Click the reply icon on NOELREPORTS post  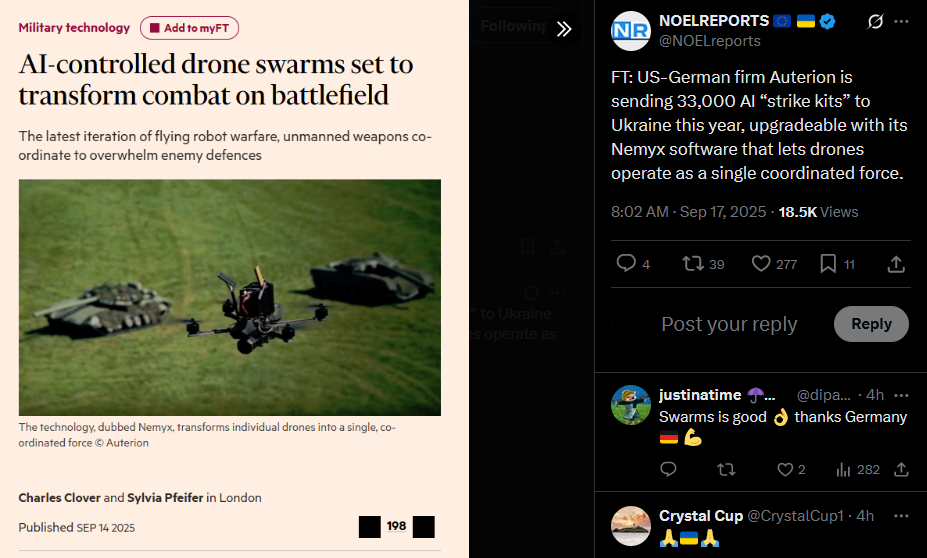[x=625, y=263]
